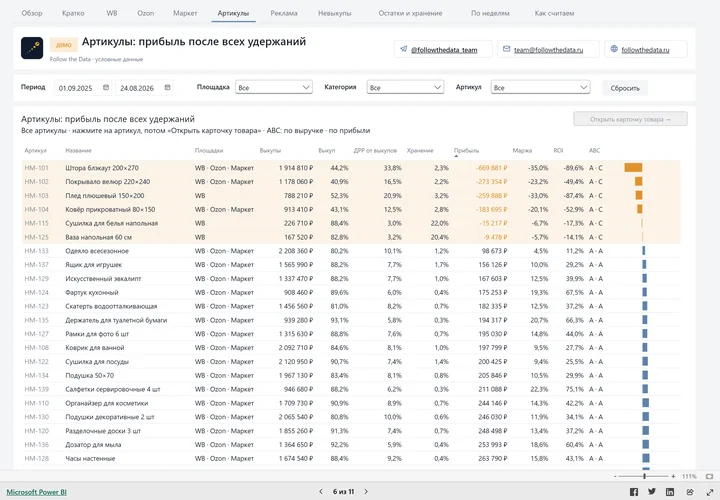This screenshot has height=500, width=720.
Task: Sort by the Прибыль column header
Action: (x=466, y=150)
